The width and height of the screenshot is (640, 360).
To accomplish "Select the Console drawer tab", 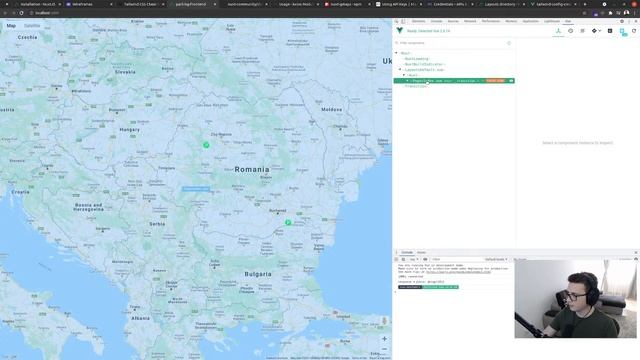I will coord(407,253).
